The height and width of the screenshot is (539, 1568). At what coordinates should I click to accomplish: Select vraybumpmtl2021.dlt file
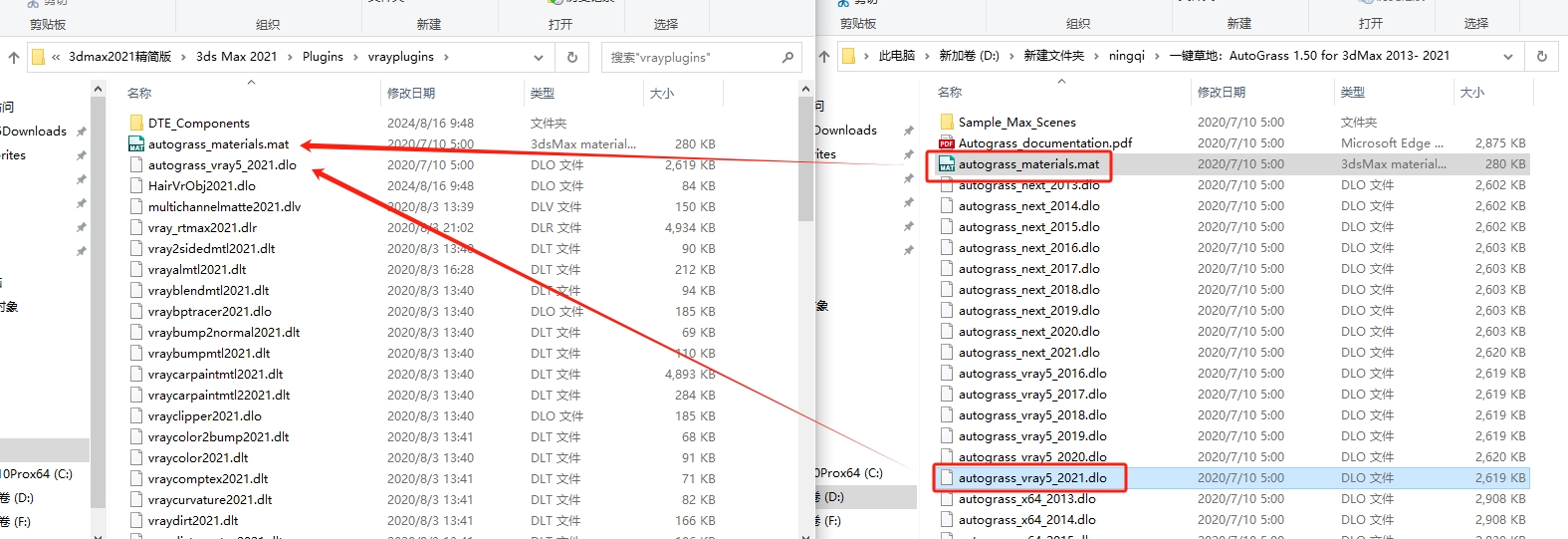tap(209, 353)
